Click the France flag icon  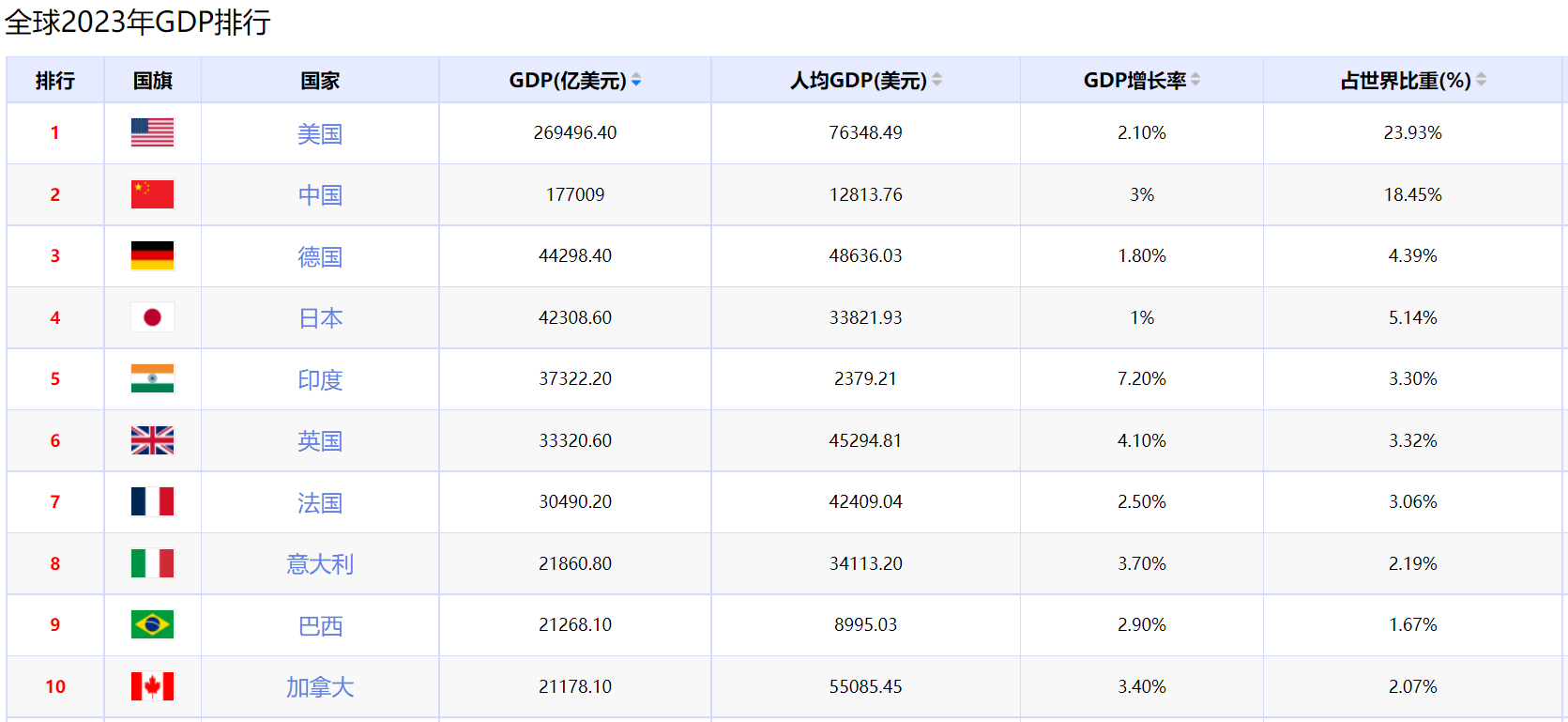click(152, 501)
